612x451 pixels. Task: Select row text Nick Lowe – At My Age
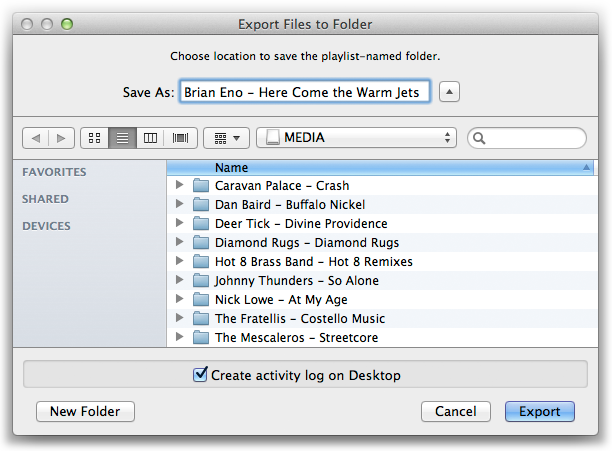281,300
